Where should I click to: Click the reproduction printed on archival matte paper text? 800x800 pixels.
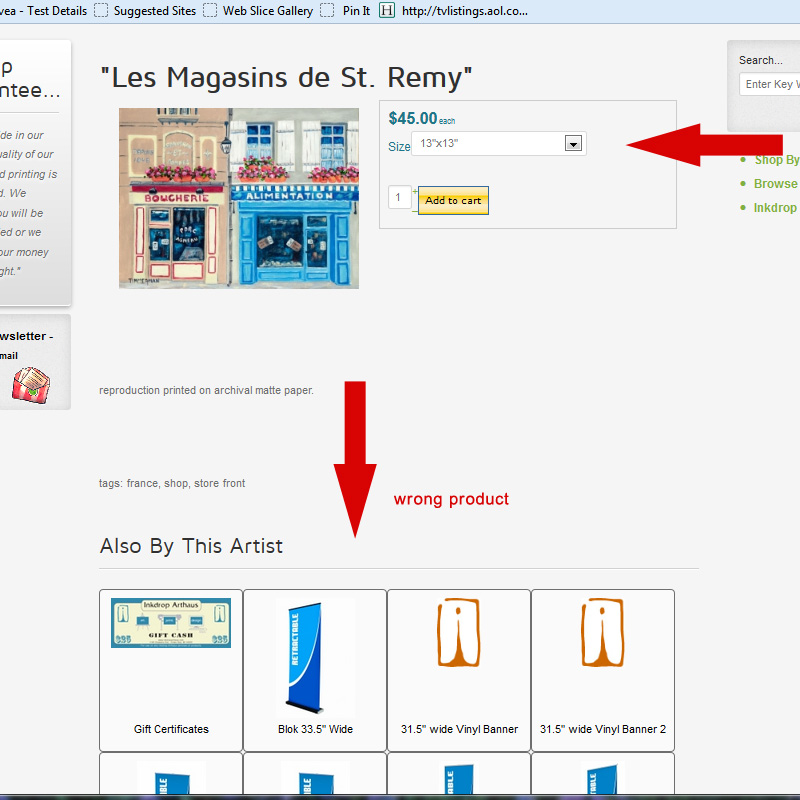(x=206, y=390)
